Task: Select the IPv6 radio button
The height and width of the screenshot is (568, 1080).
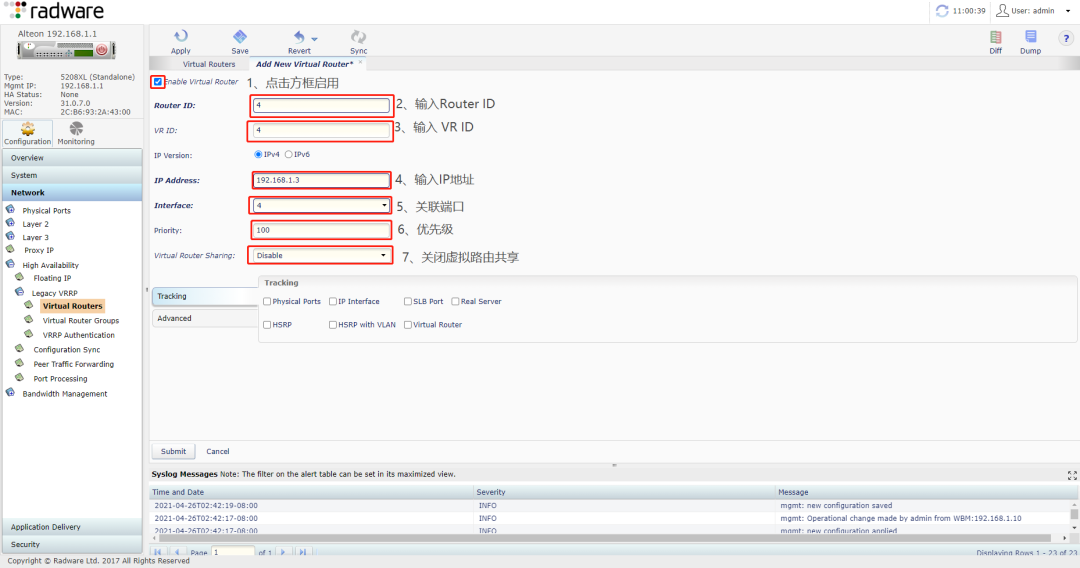Action: coord(289,155)
